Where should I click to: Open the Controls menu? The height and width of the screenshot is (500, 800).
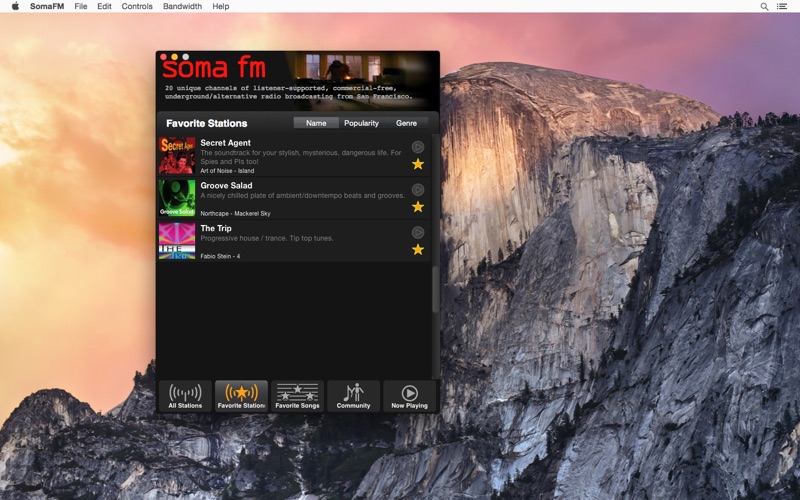pyautogui.click(x=137, y=6)
